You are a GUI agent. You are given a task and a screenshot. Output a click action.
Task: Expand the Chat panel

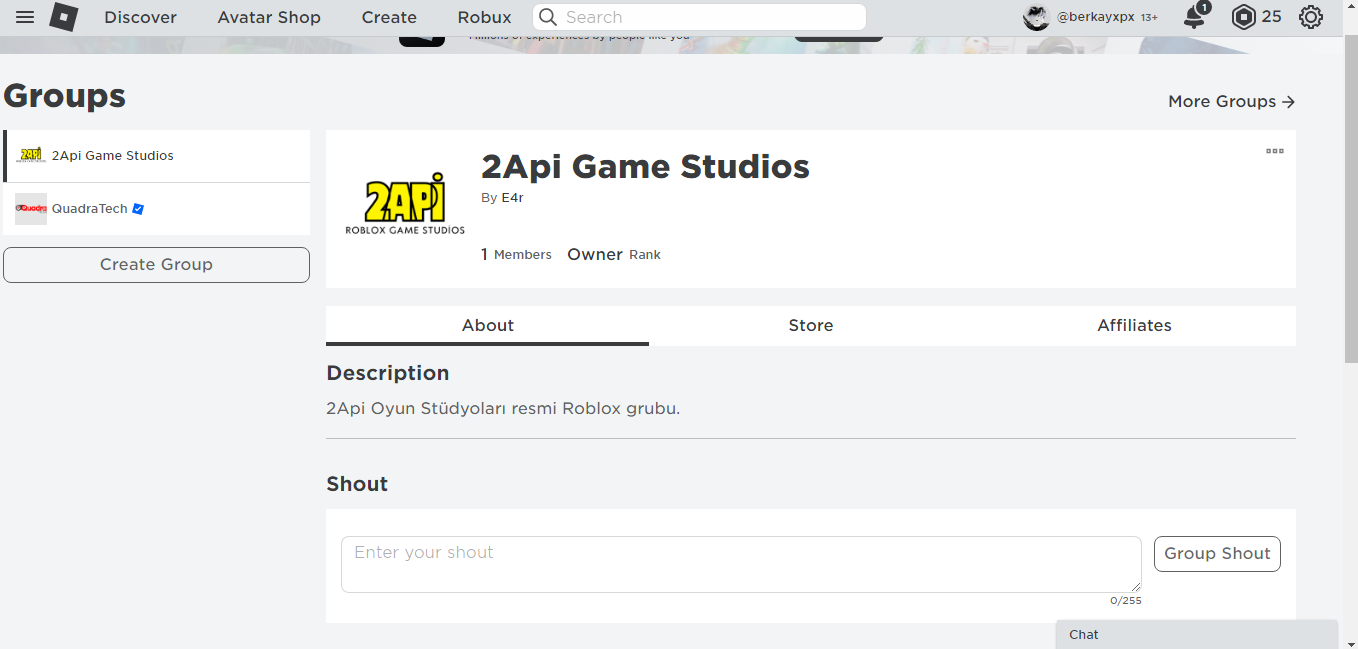coord(1196,634)
